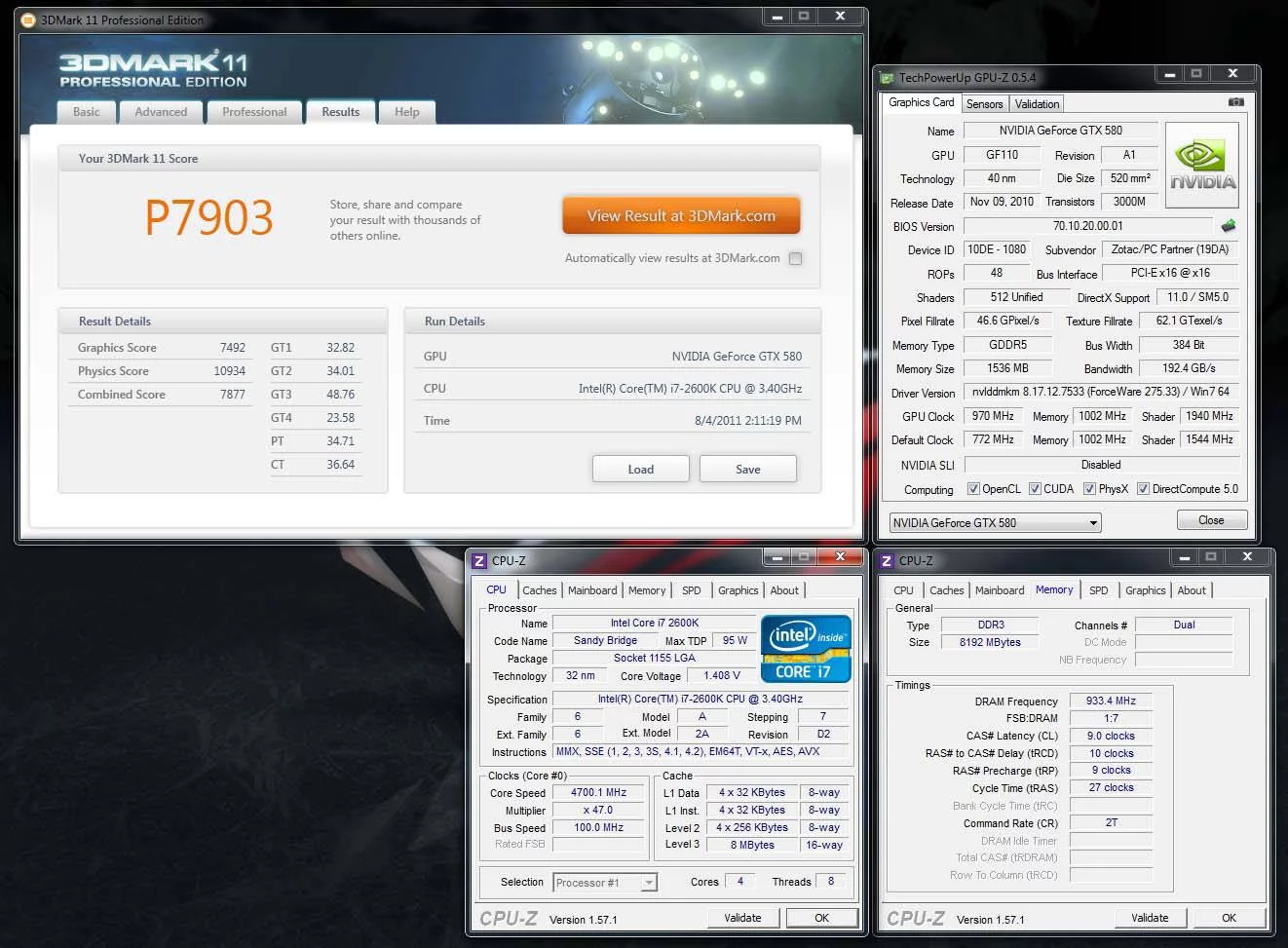
Task: Click the Core Voltage value 1.408 V
Action: click(x=722, y=675)
